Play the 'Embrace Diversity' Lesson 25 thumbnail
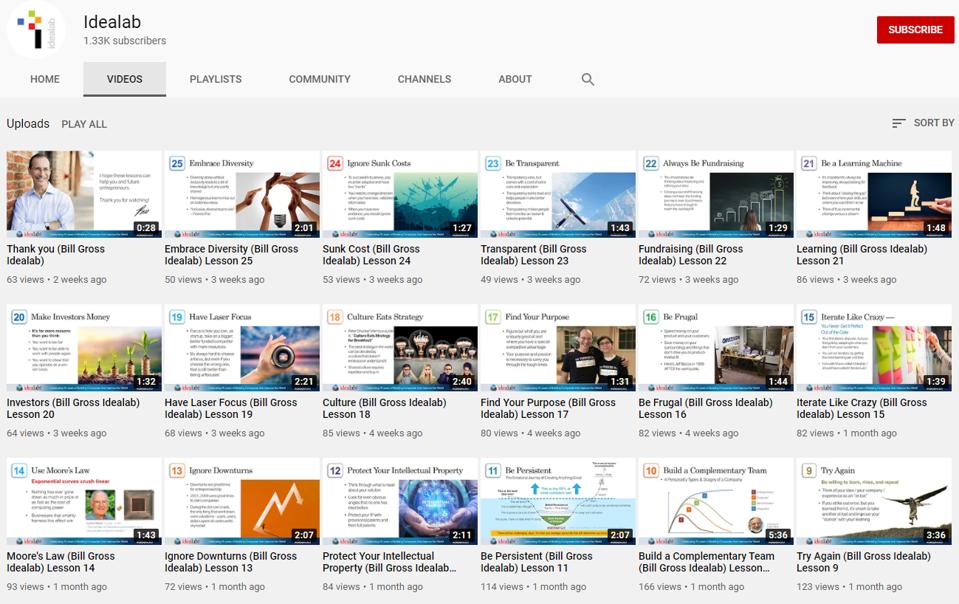This screenshot has width=959, height=604. (x=242, y=190)
